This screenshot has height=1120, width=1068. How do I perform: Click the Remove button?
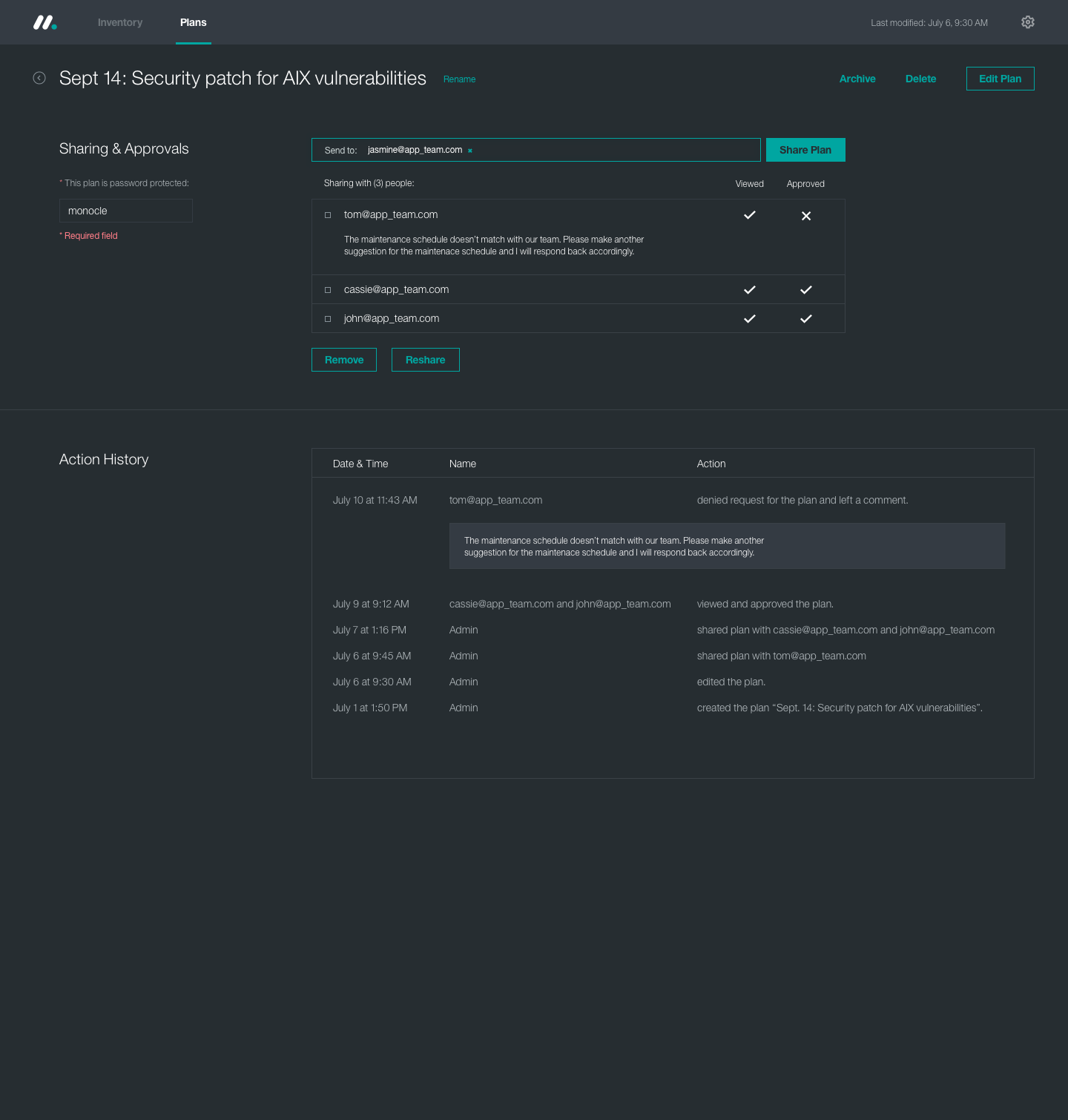click(344, 360)
